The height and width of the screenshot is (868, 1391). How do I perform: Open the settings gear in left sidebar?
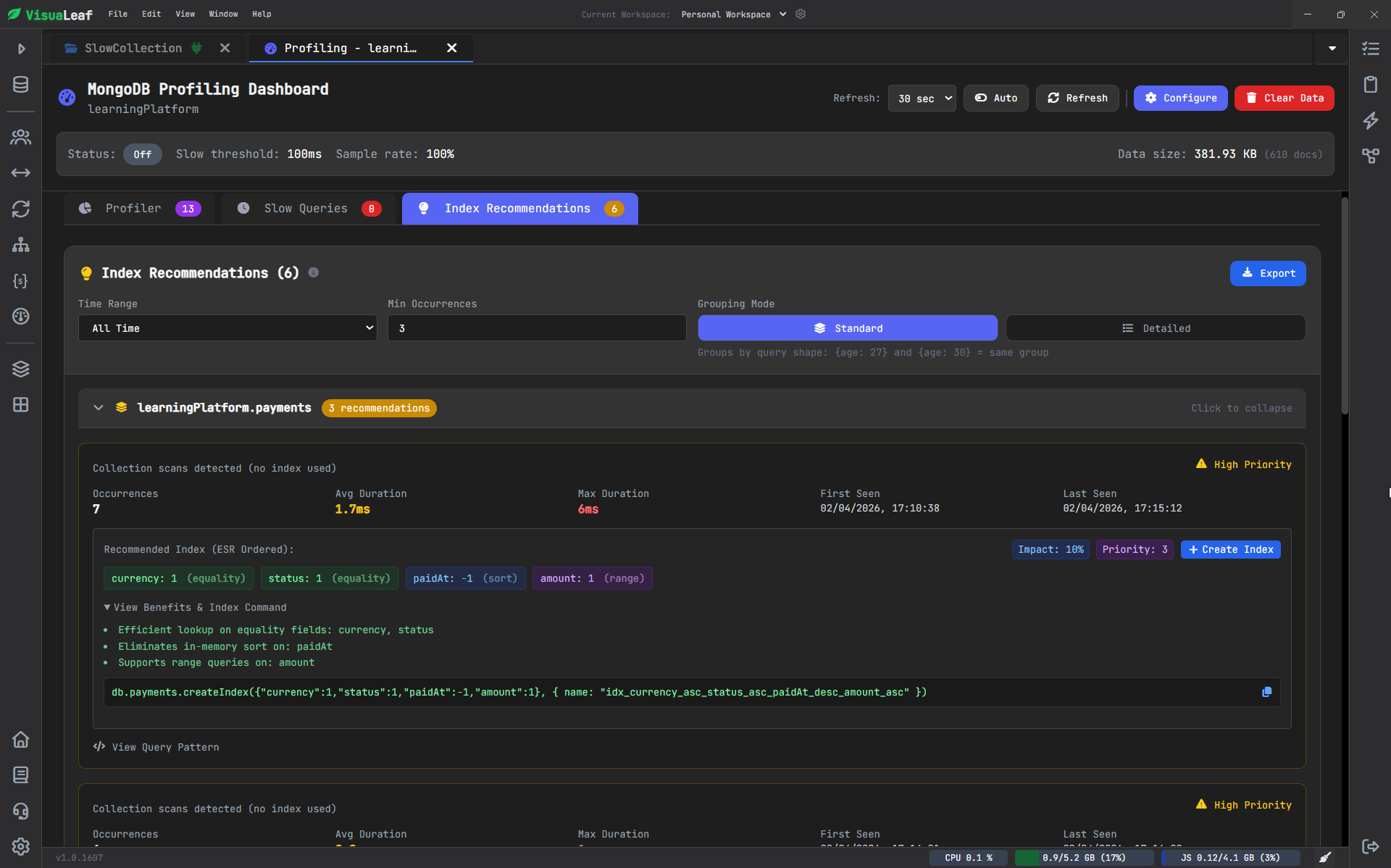tap(21, 846)
